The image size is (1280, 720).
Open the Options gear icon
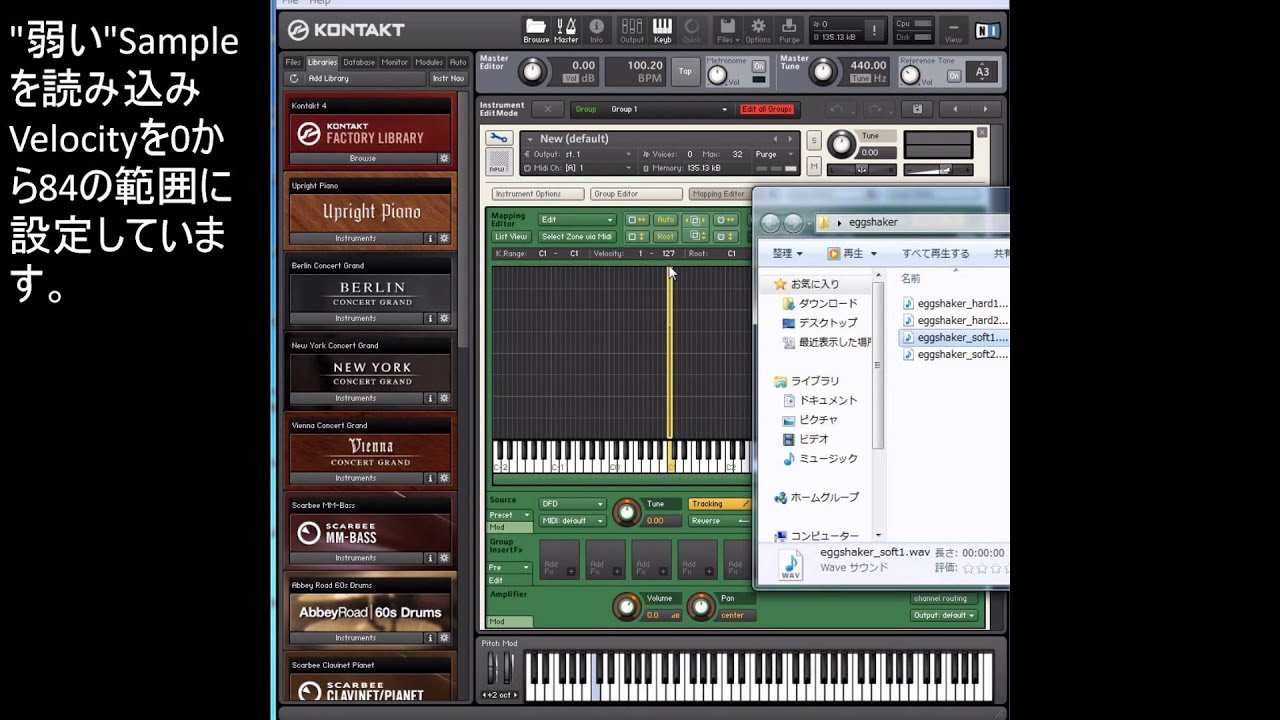[758, 30]
